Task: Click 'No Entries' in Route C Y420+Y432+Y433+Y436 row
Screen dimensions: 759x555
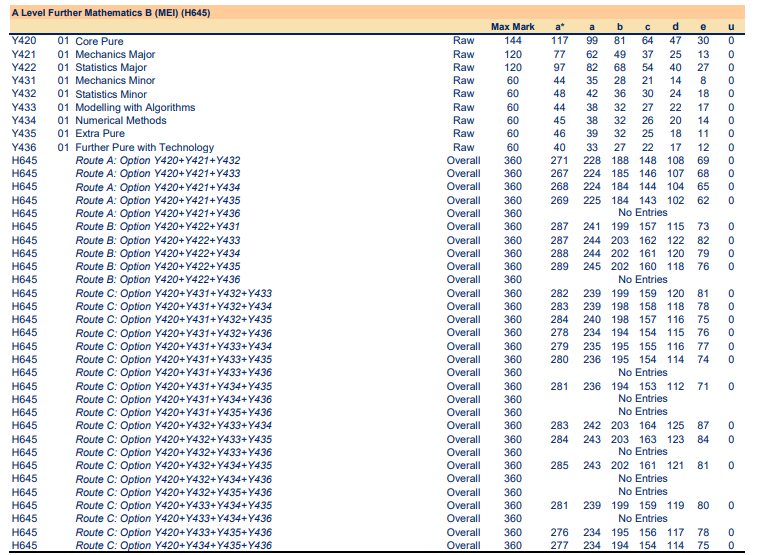Action: pos(643,451)
